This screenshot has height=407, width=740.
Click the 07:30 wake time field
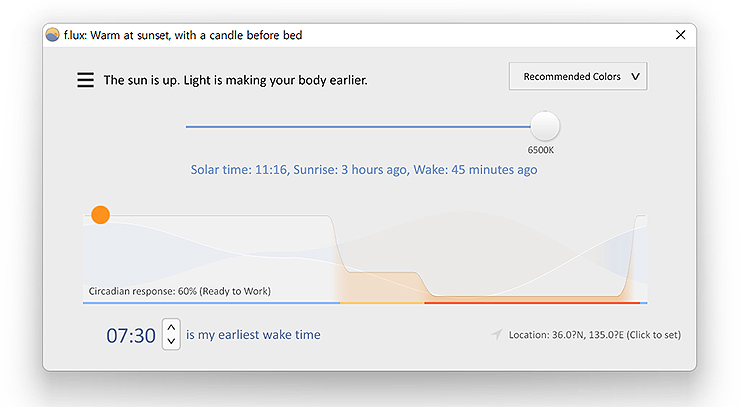coord(131,335)
